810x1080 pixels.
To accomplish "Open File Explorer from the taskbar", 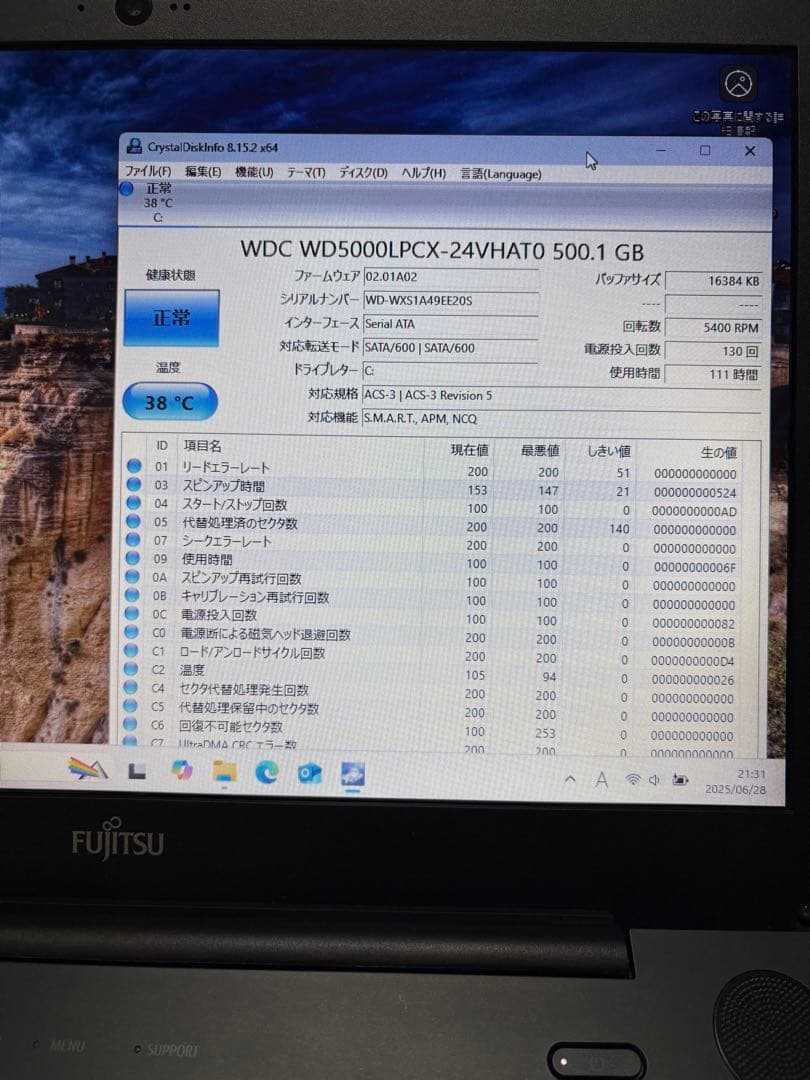I will click(x=224, y=772).
